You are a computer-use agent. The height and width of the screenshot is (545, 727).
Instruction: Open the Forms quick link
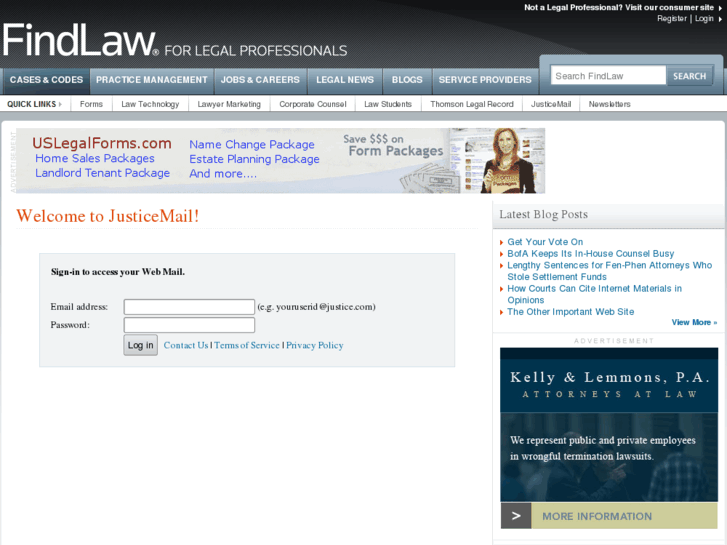tap(91, 104)
